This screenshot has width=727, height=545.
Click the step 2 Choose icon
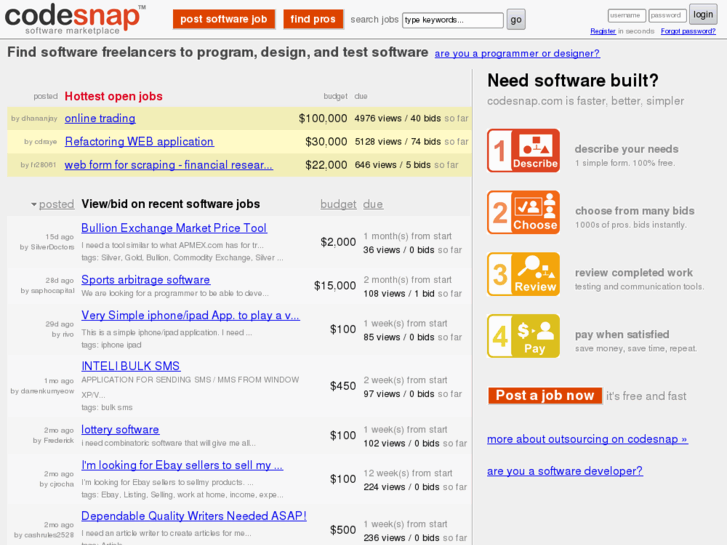(x=523, y=212)
